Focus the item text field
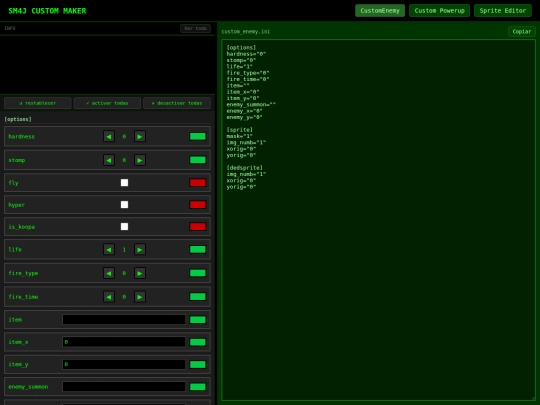This screenshot has width=540, height=405. tap(124, 320)
